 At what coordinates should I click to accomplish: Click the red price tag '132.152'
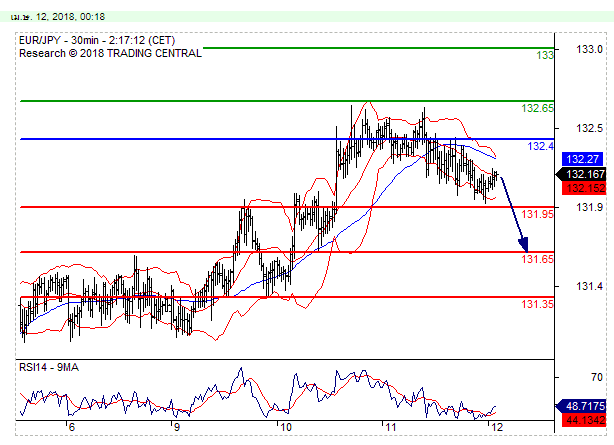583,188
